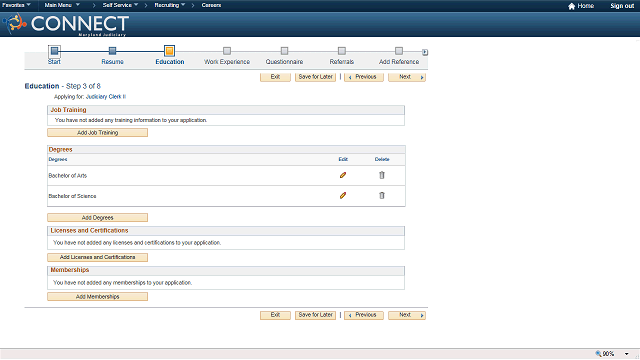Image resolution: width=640 pixels, height=360 pixels.
Task: Click the Add Job Training button
Action: pyautogui.click(x=98, y=133)
